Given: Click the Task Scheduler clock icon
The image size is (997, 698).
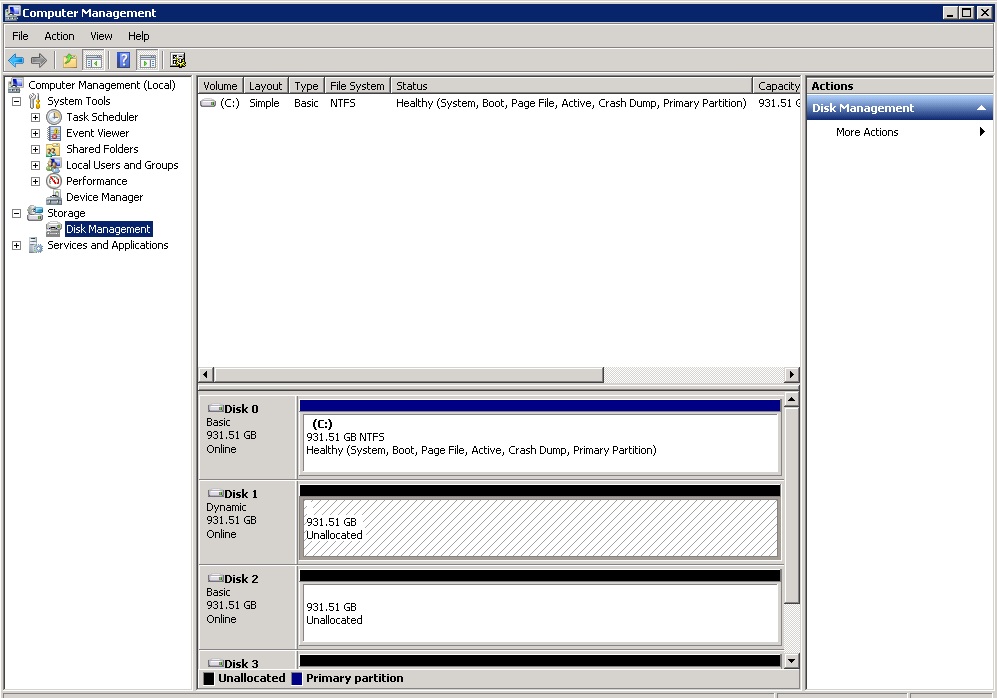Looking at the screenshot, I should 54,117.
